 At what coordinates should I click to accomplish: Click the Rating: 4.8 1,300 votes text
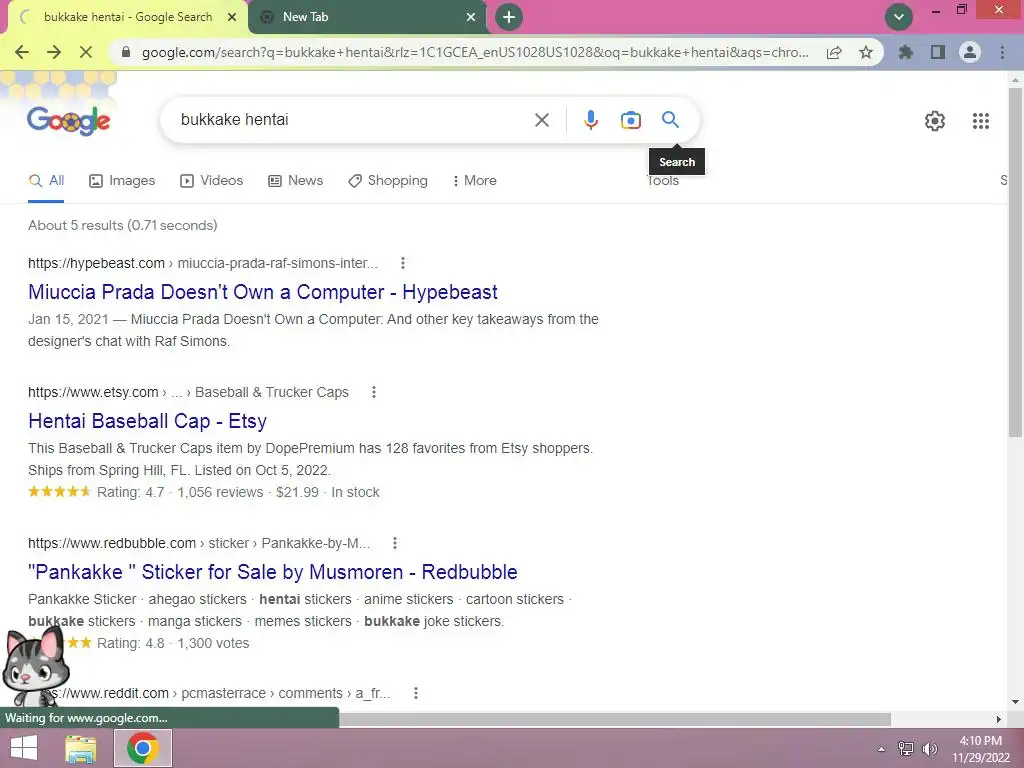coord(173,643)
